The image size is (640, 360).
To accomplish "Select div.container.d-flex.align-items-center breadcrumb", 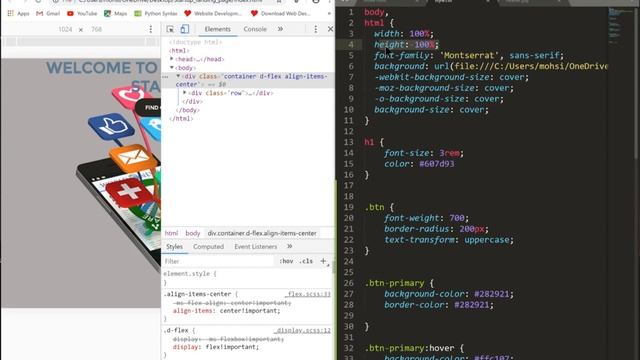I will (x=262, y=233).
